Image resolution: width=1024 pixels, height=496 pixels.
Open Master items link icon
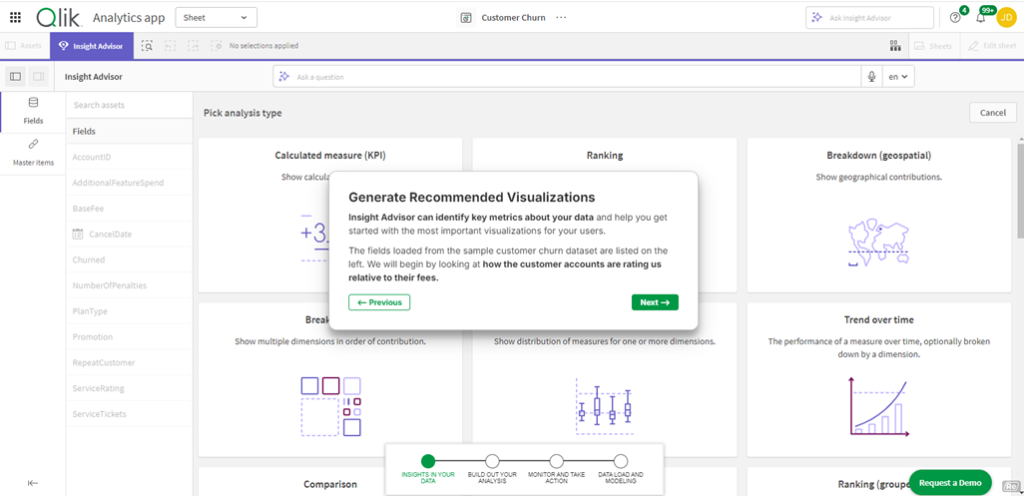tap(33, 152)
